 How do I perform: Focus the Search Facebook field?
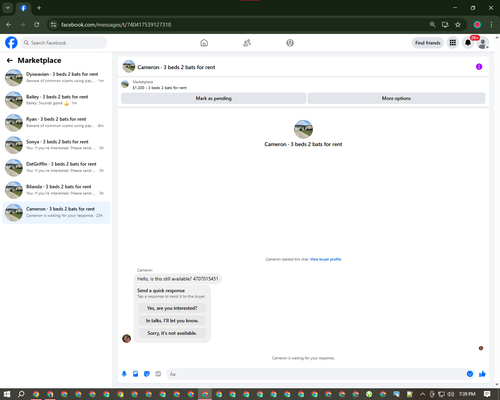click(64, 43)
